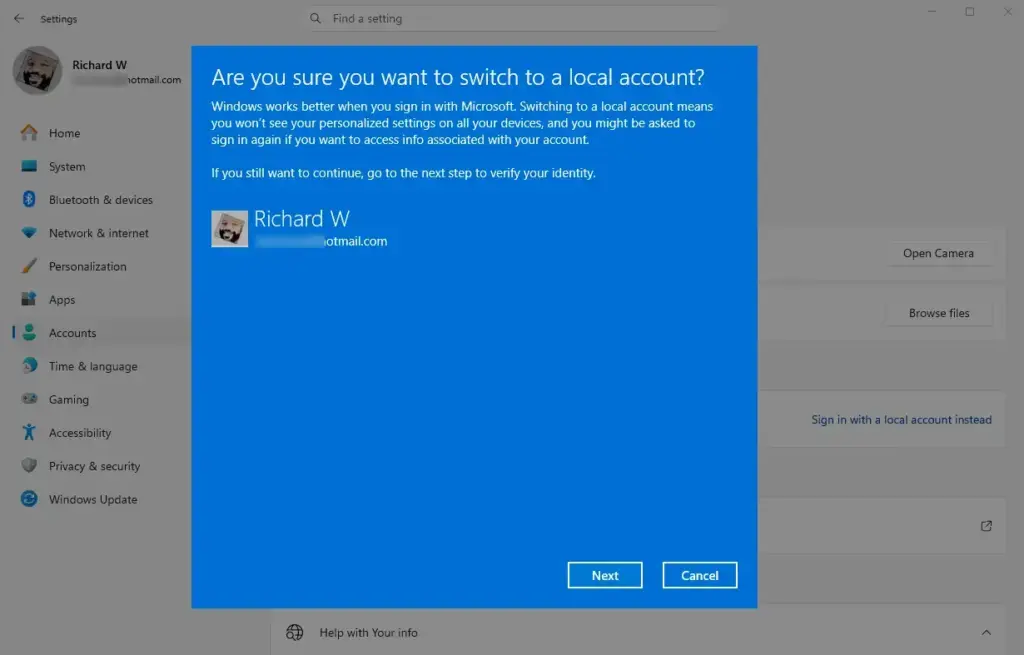Click the Accessibility text in the sidebar

coord(80,433)
